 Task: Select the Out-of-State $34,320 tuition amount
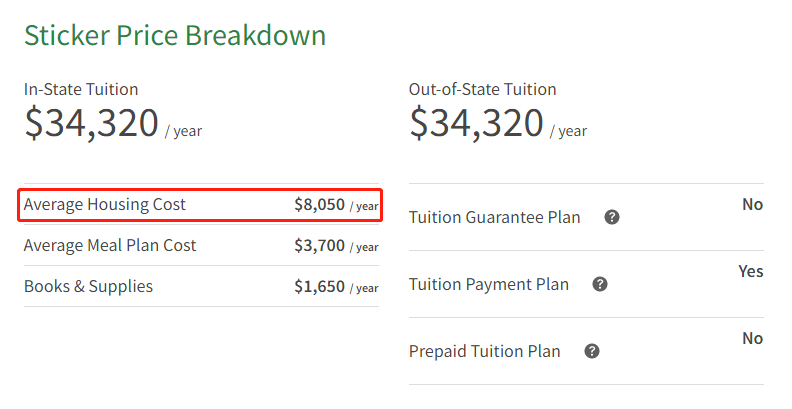[476, 123]
